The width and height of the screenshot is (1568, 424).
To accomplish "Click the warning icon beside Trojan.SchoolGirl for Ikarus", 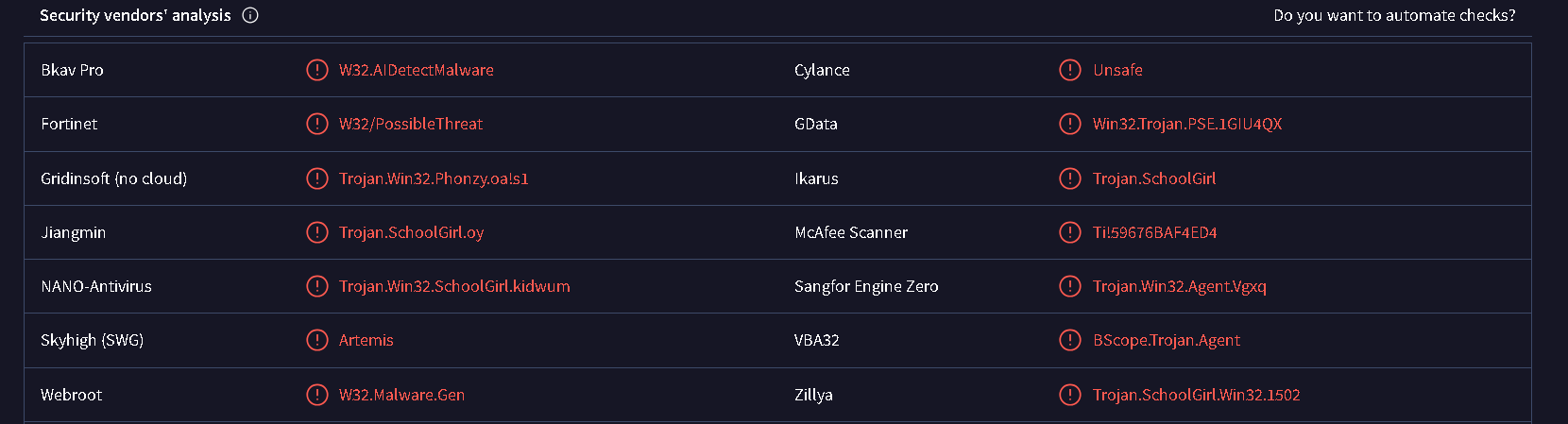I will [1070, 178].
